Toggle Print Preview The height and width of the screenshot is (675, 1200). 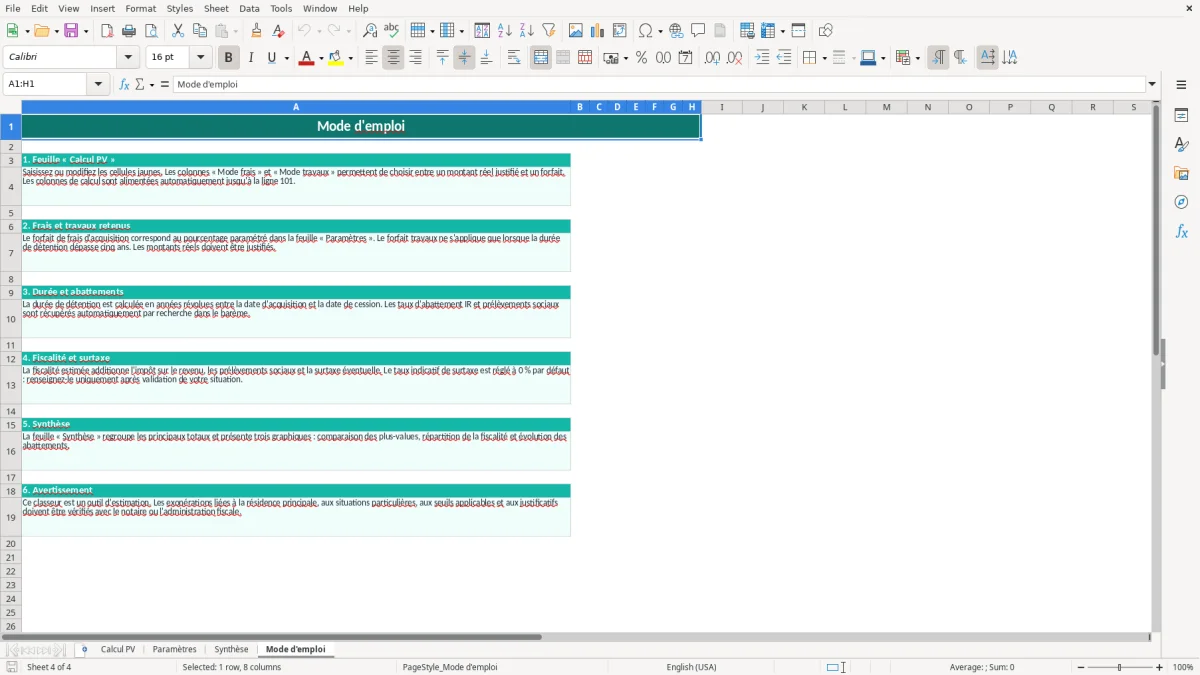point(151,31)
